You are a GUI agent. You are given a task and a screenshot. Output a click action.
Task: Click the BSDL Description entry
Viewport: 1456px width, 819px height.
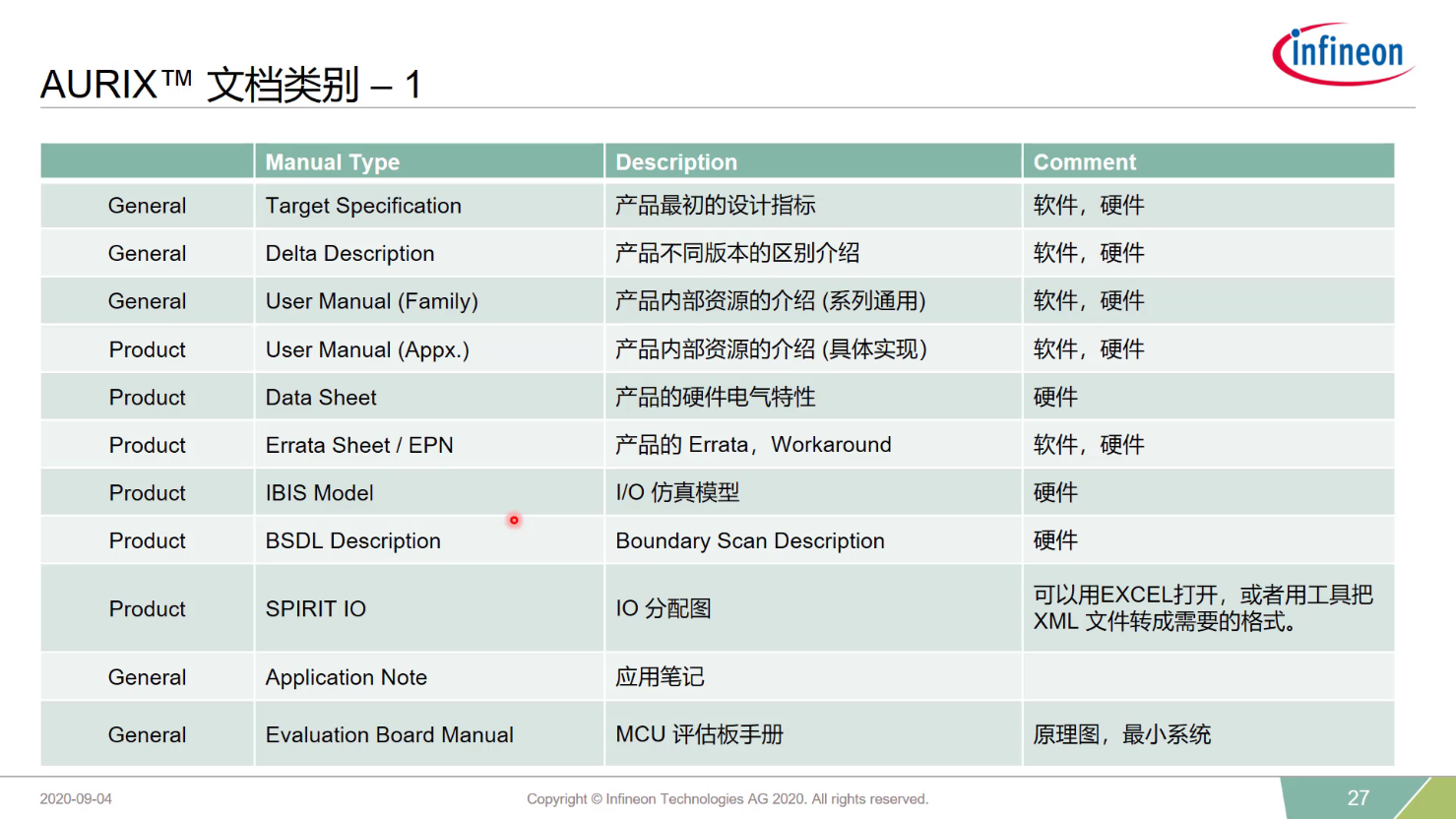(352, 540)
